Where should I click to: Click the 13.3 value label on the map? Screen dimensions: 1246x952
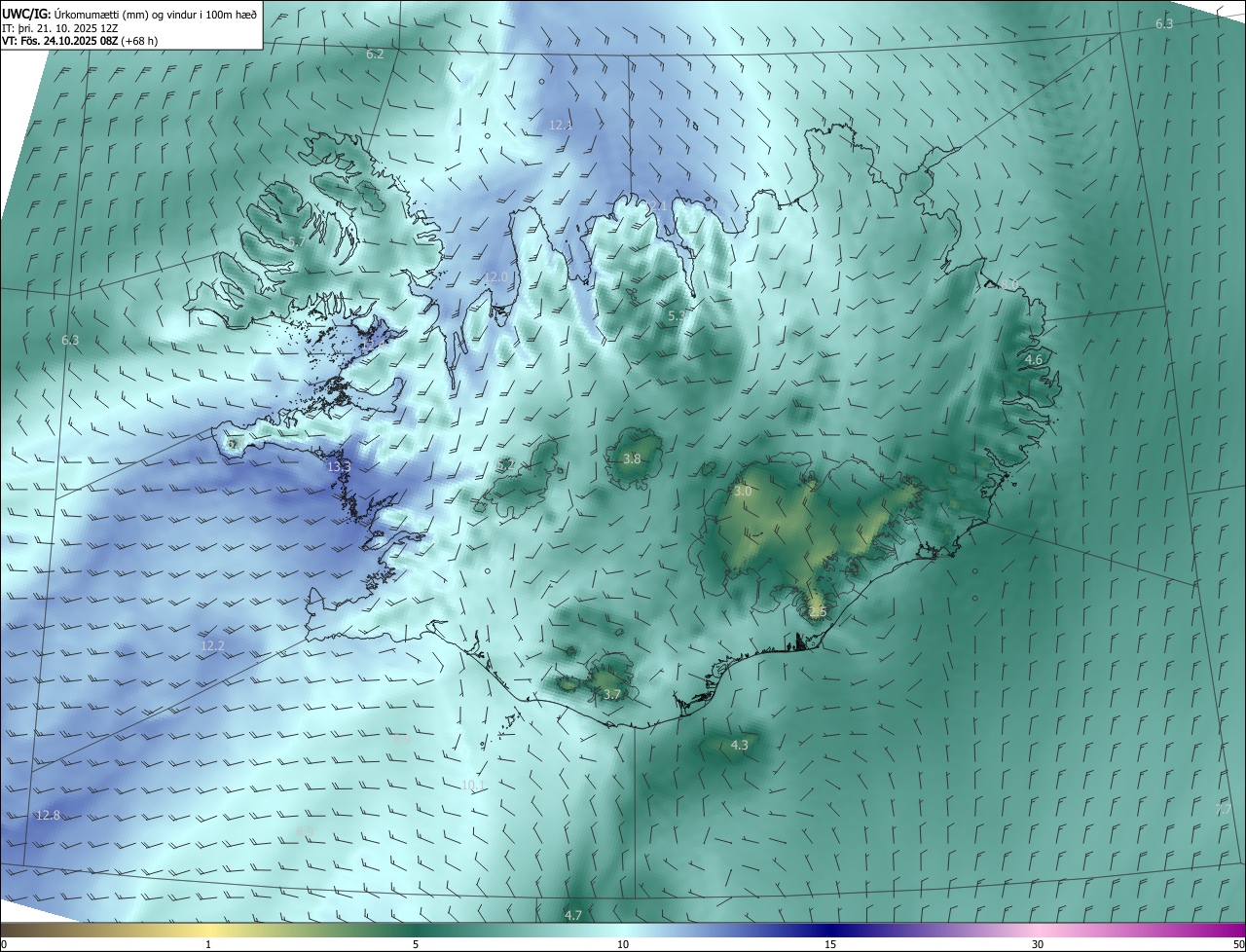pyautogui.click(x=339, y=467)
